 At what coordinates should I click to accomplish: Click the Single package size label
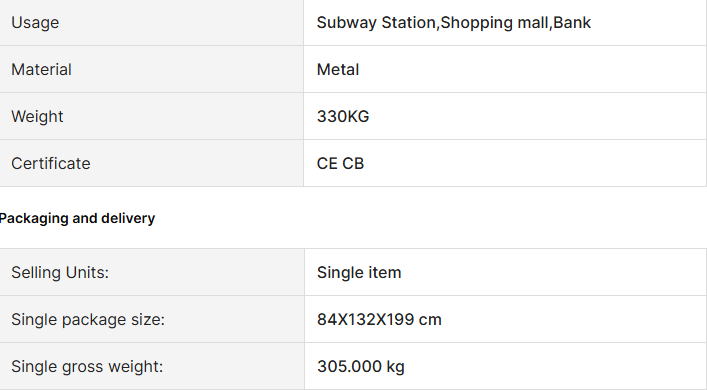pyautogui.click(x=88, y=319)
